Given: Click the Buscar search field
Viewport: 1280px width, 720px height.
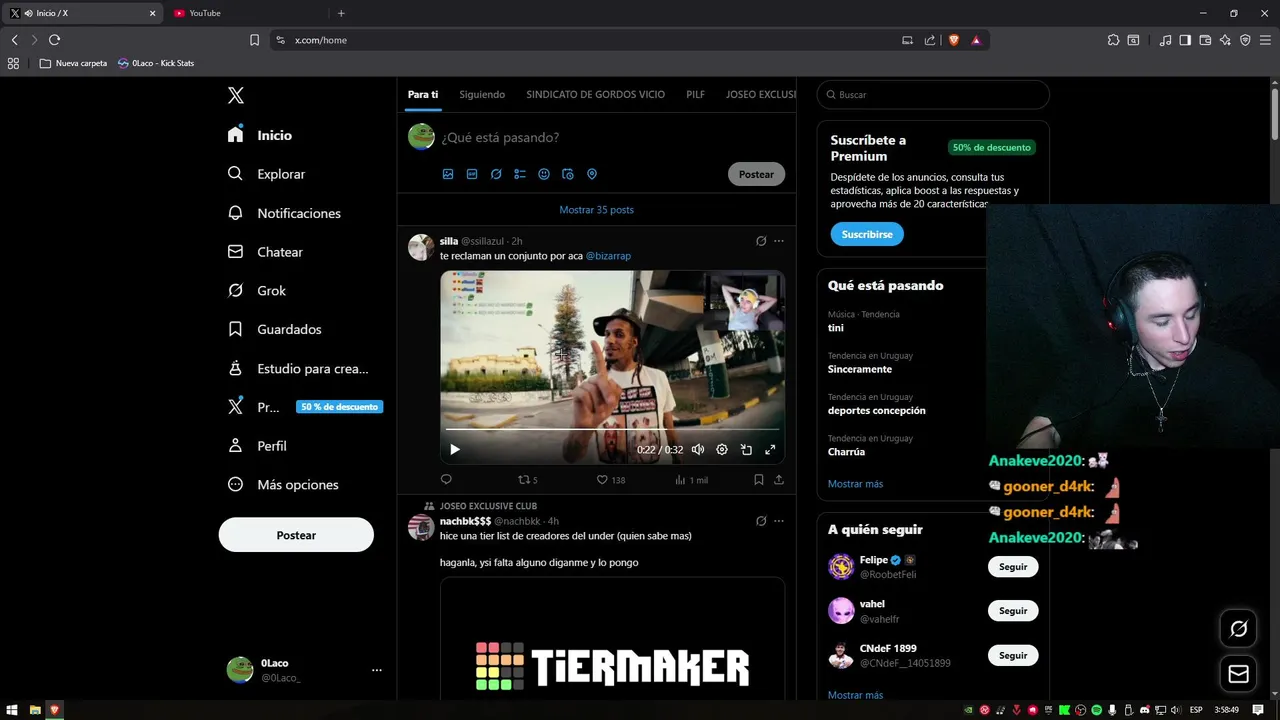Looking at the screenshot, I should (x=933, y=95).
